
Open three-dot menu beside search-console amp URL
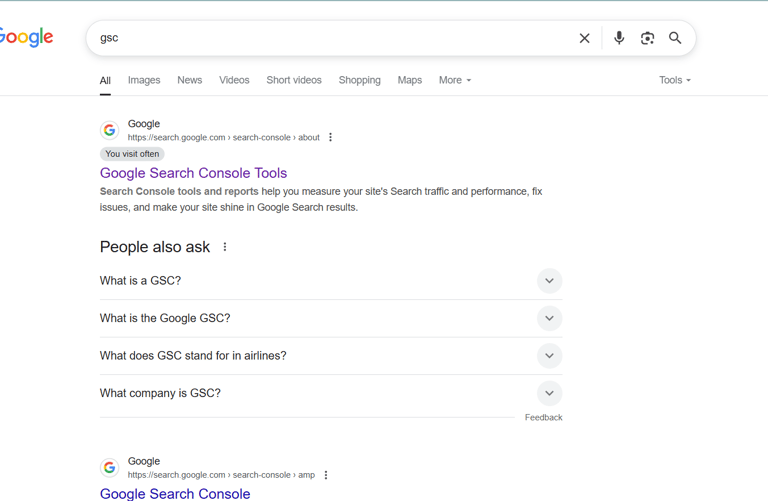tap(326, 475)
